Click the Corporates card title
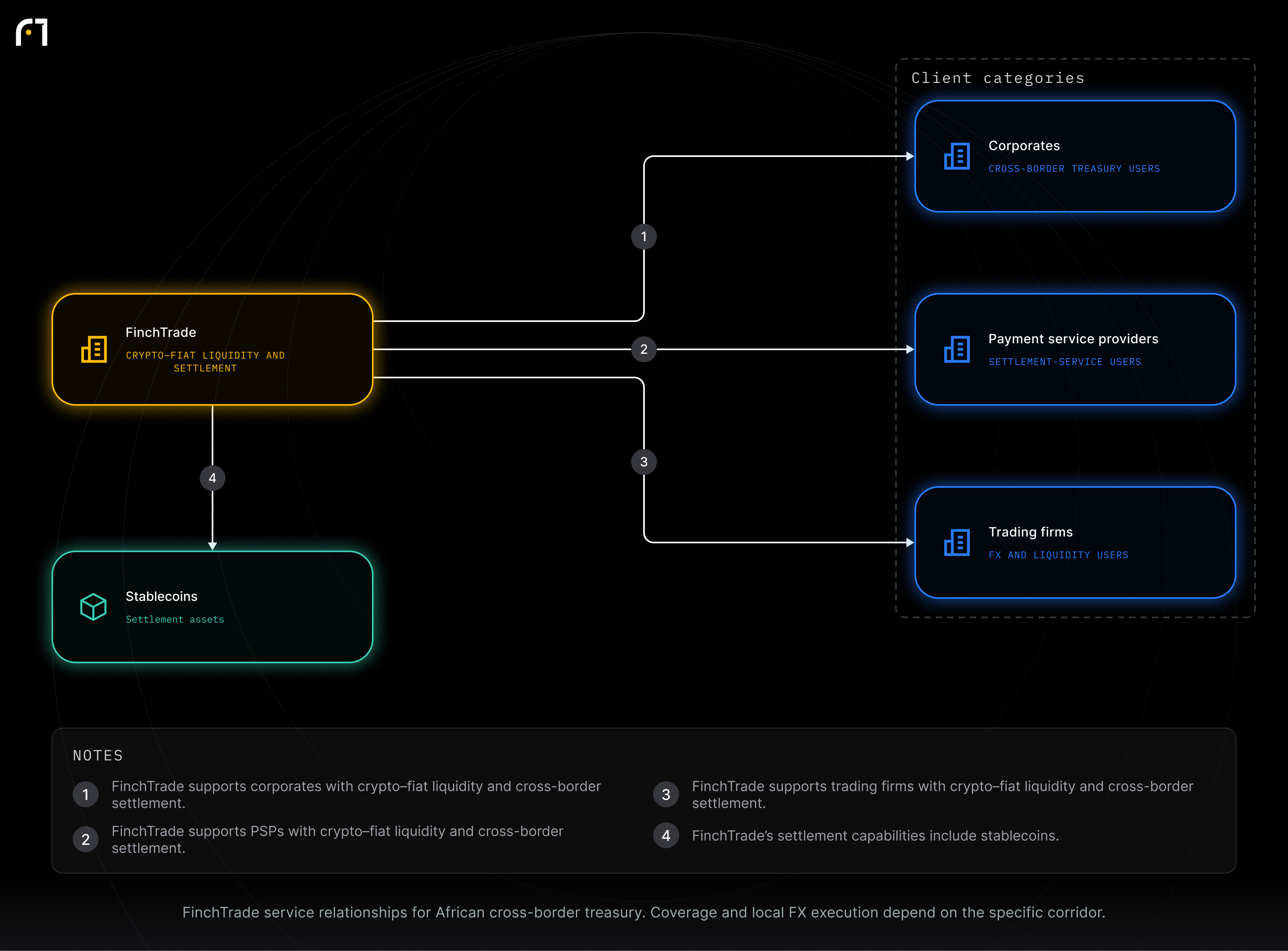The width and height of the screenshot is (1288, 951). 1024,146
